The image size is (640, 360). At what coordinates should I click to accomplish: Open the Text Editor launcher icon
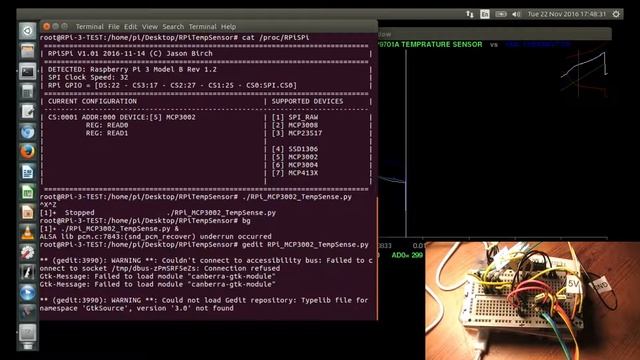coord(27,112)
